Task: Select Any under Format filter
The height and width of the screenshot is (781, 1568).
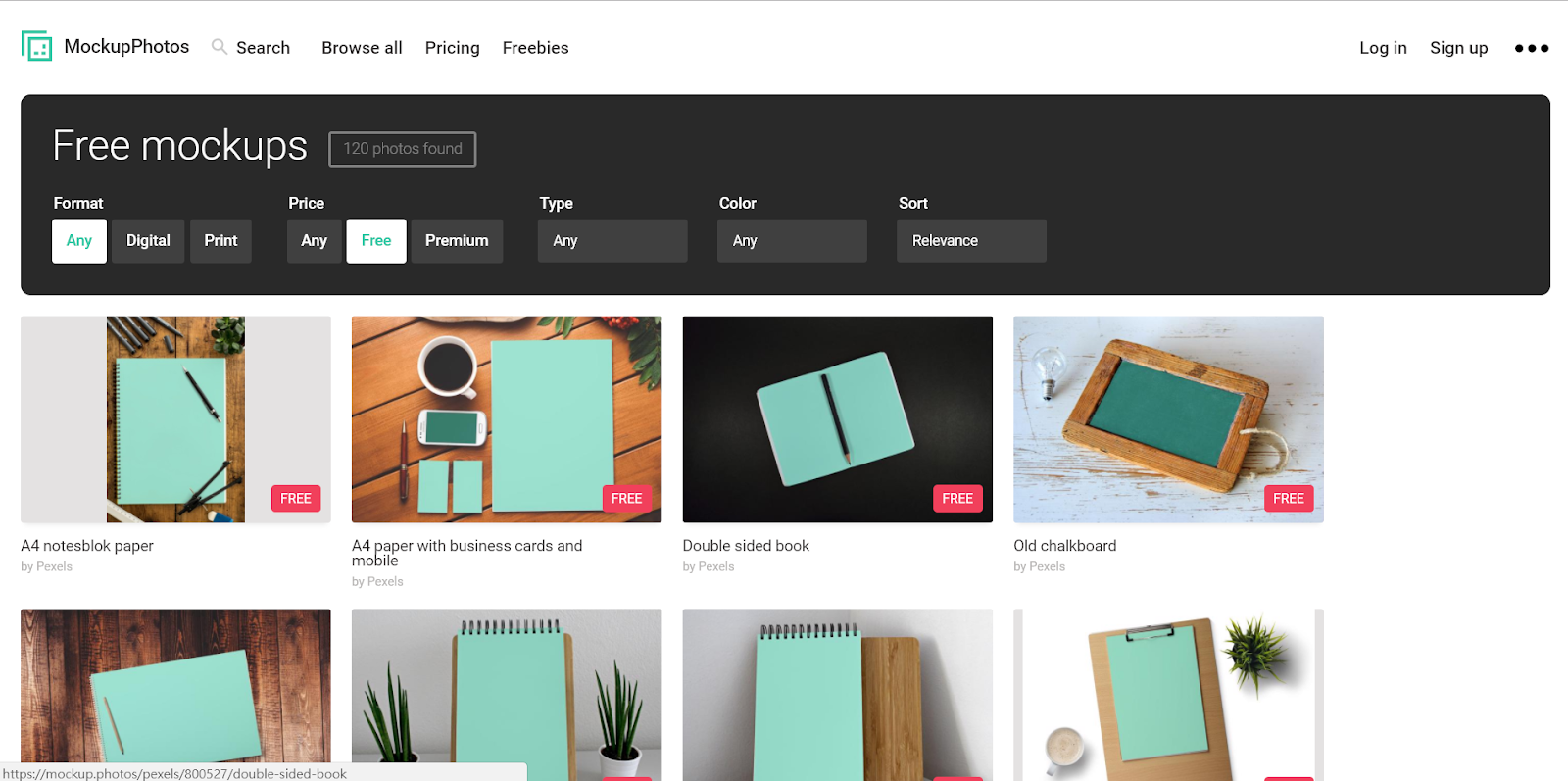Action: [x=79, y=241]
